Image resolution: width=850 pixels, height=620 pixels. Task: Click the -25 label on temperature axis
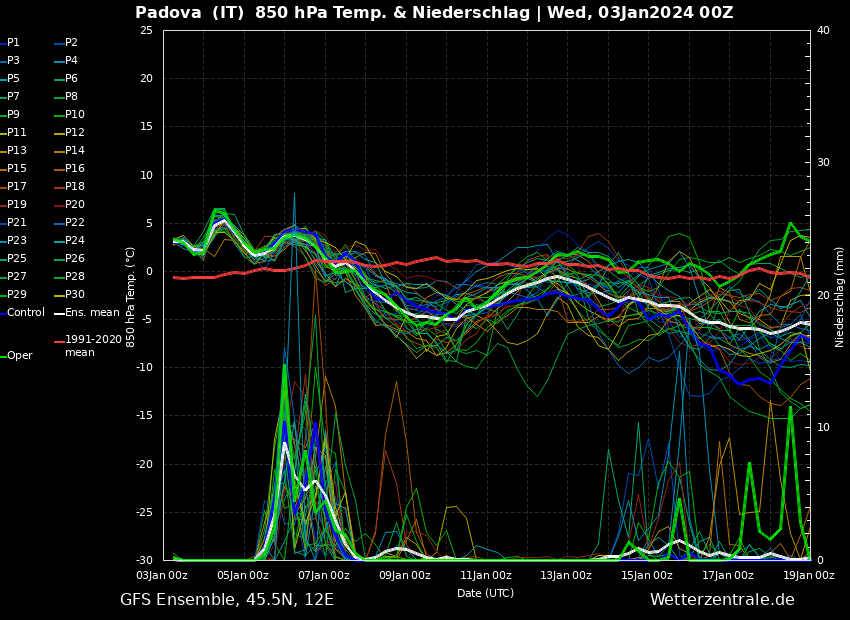pos(144,513)
